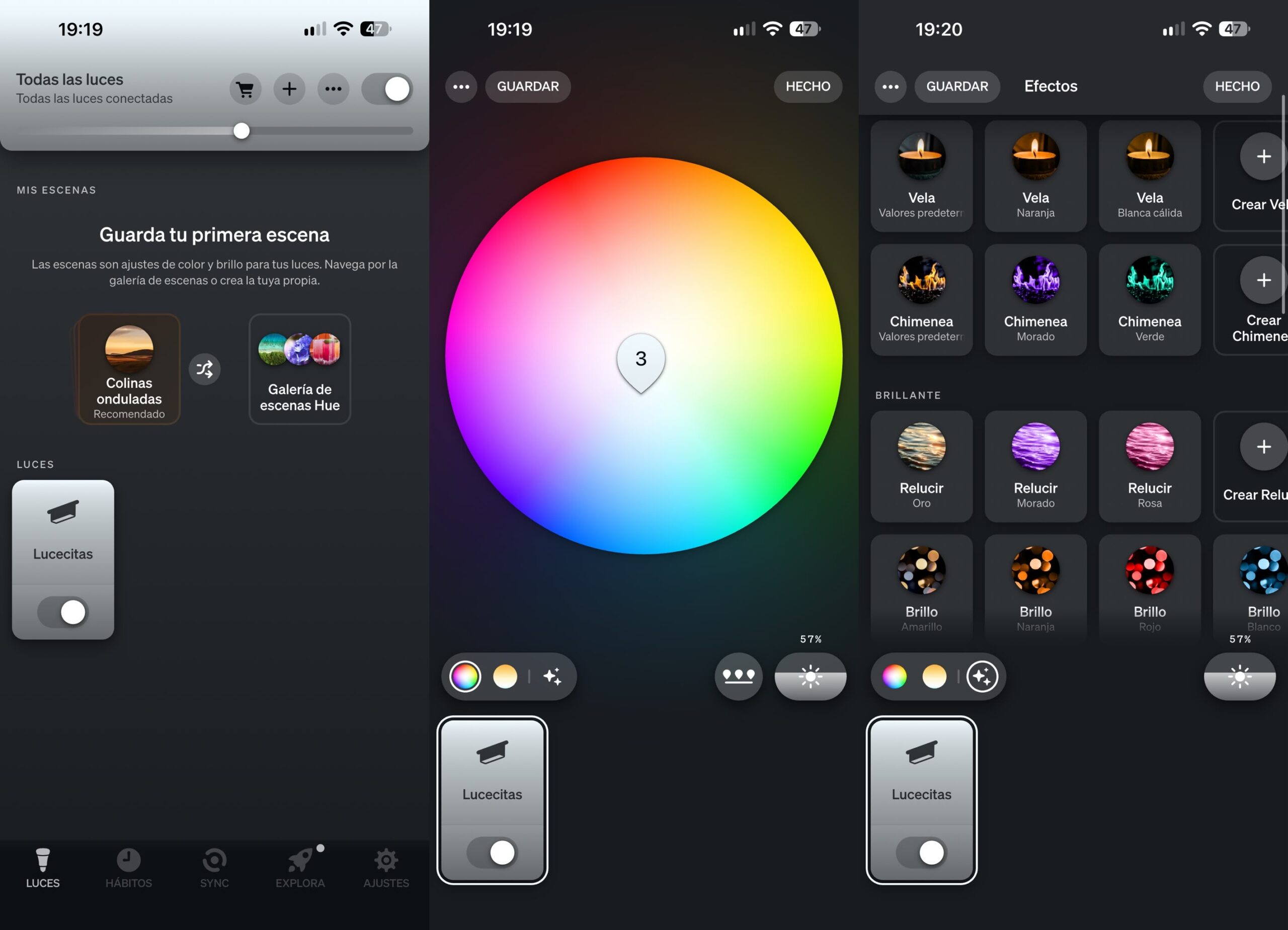Select the Vela Naranja effect
This screenshot has height=930, width=1288.
coord(1036,176)
